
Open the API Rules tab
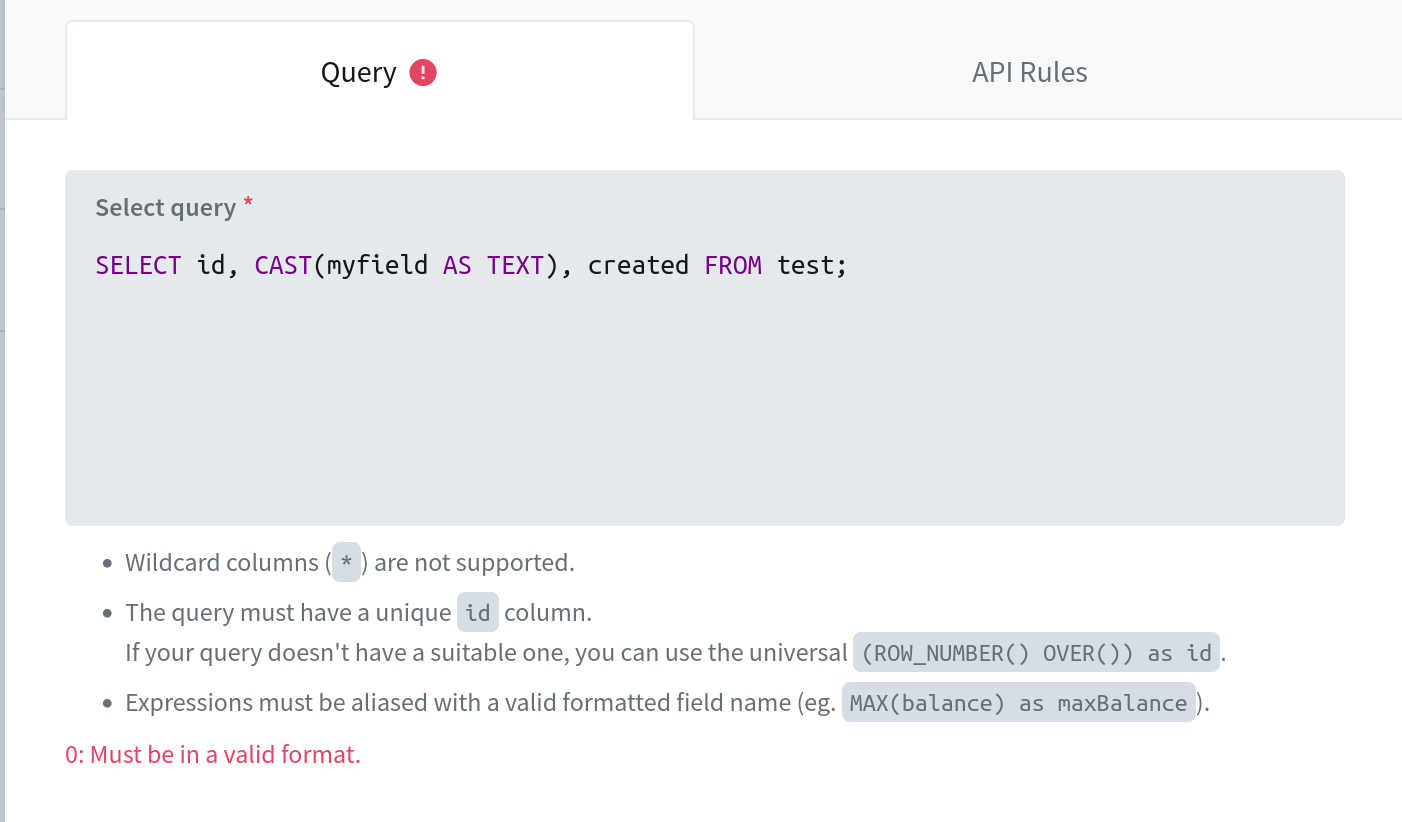tap(1029, 72)
